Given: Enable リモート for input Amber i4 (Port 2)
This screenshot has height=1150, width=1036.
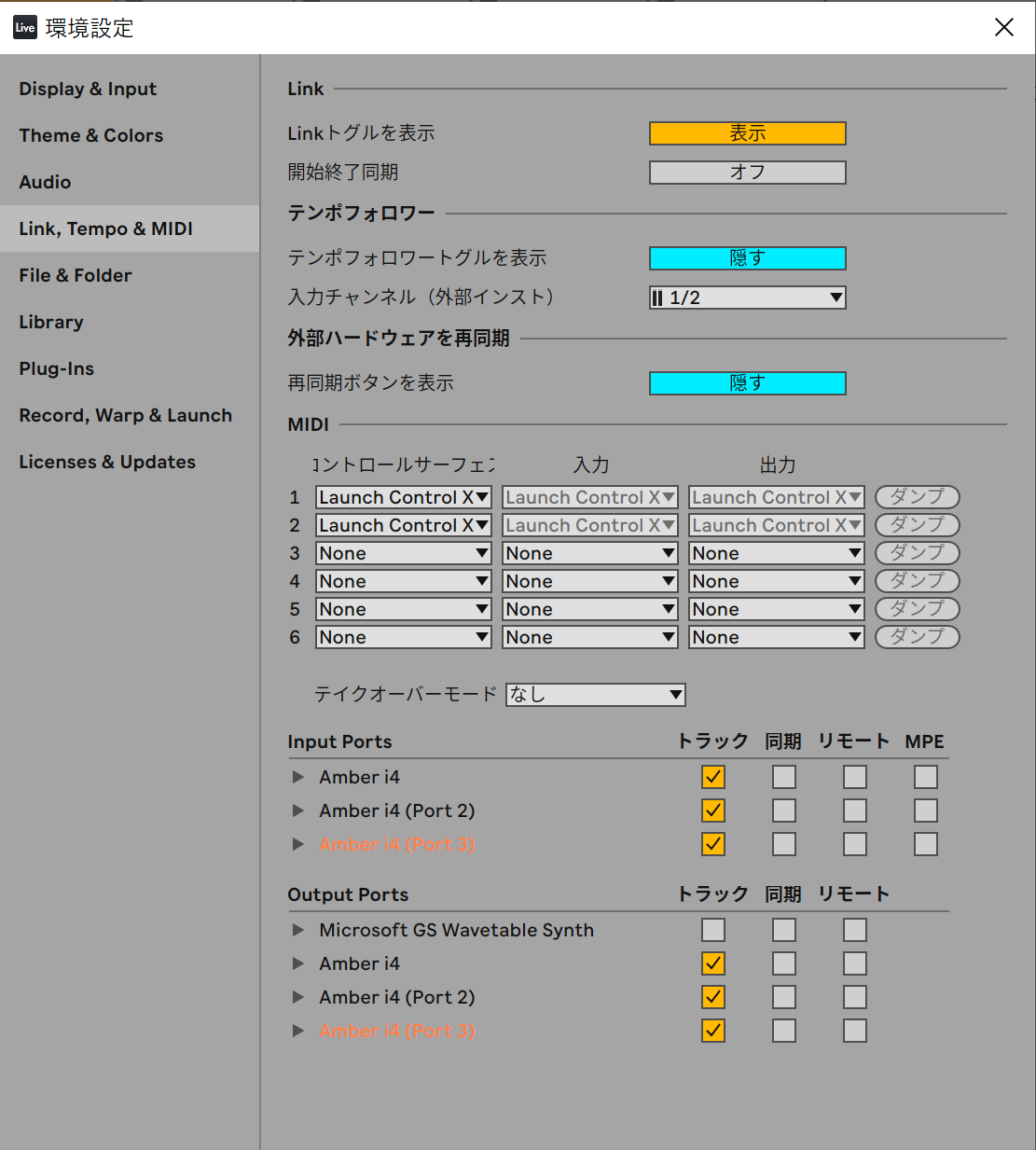Looking at the screenshot, I should 855,811.
